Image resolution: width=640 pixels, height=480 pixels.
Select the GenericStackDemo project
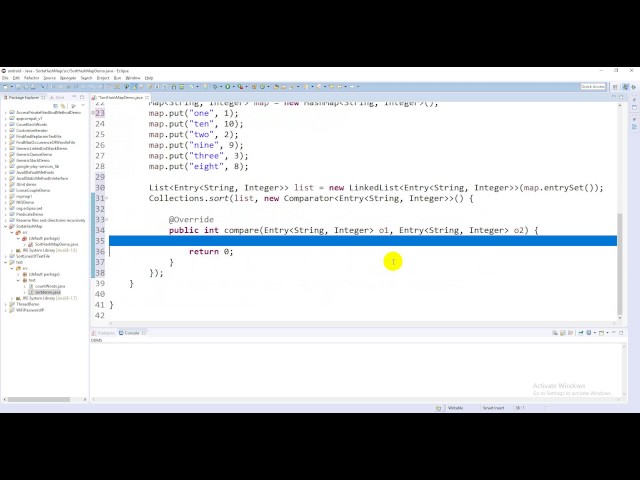(33, 160)
